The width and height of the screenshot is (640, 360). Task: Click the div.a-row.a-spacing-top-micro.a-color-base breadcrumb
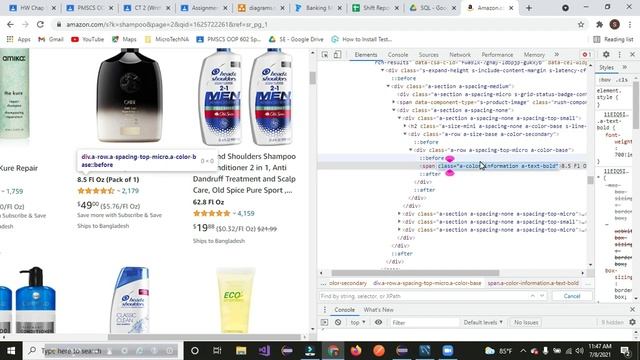coord(427,283)
